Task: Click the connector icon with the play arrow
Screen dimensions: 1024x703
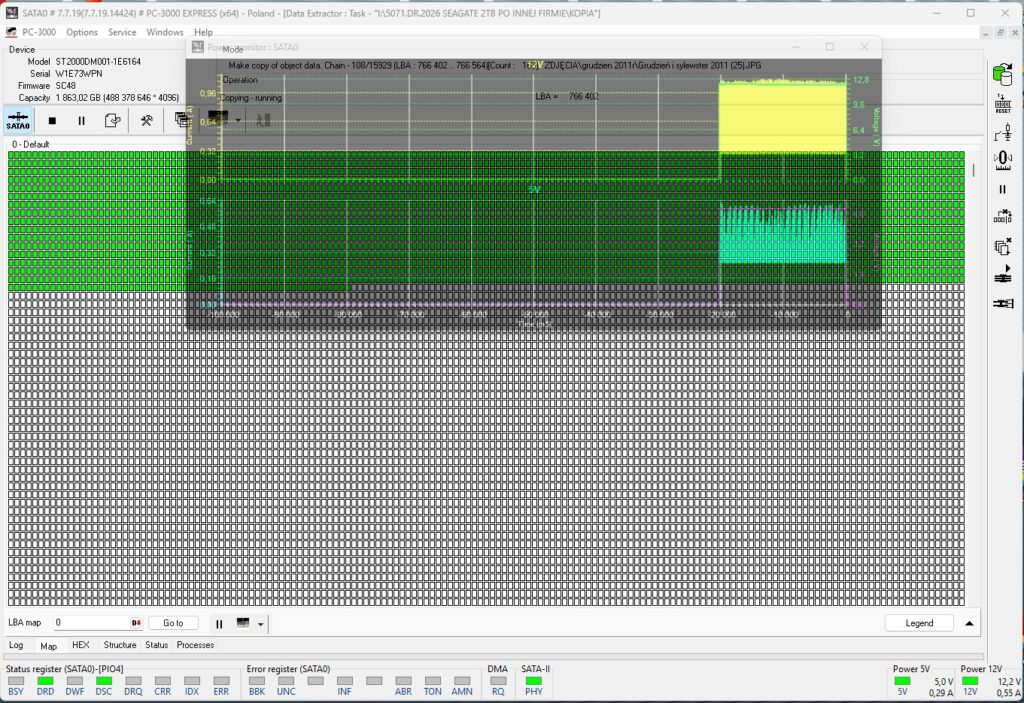Action: [x=1002, y=275]
